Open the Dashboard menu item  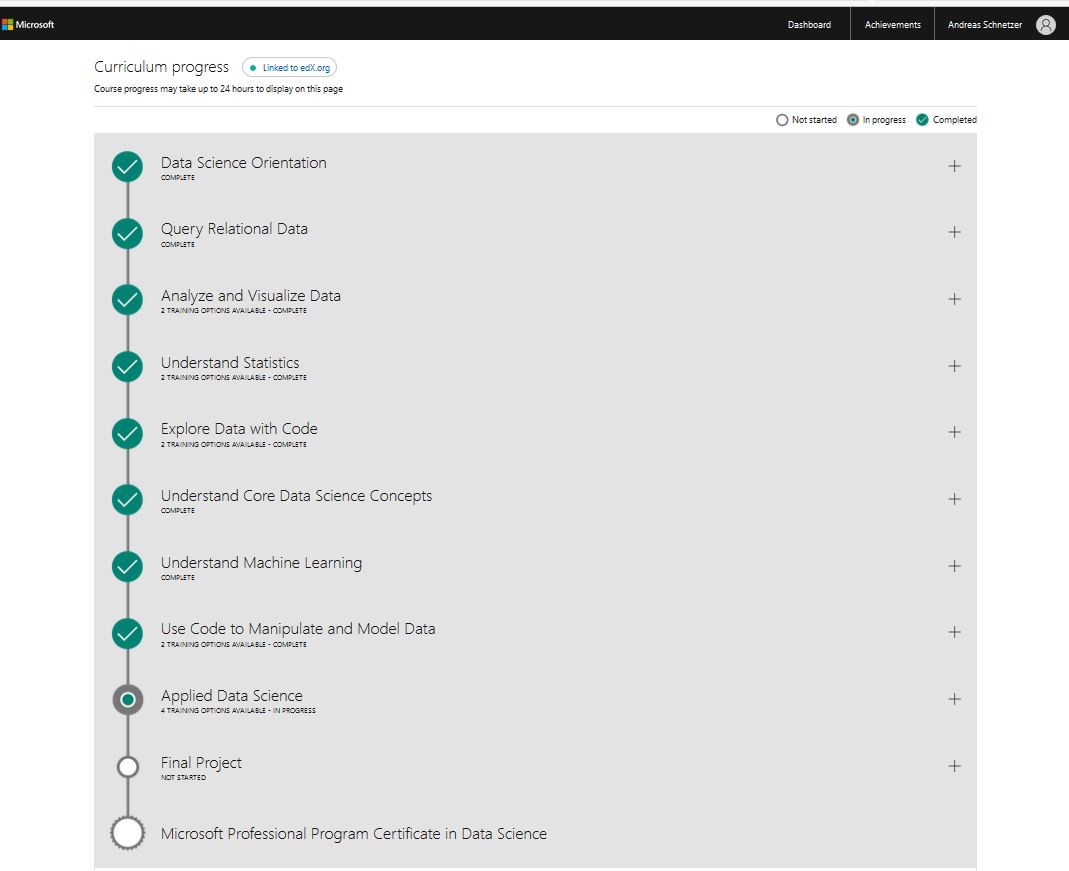click(809, 25)
